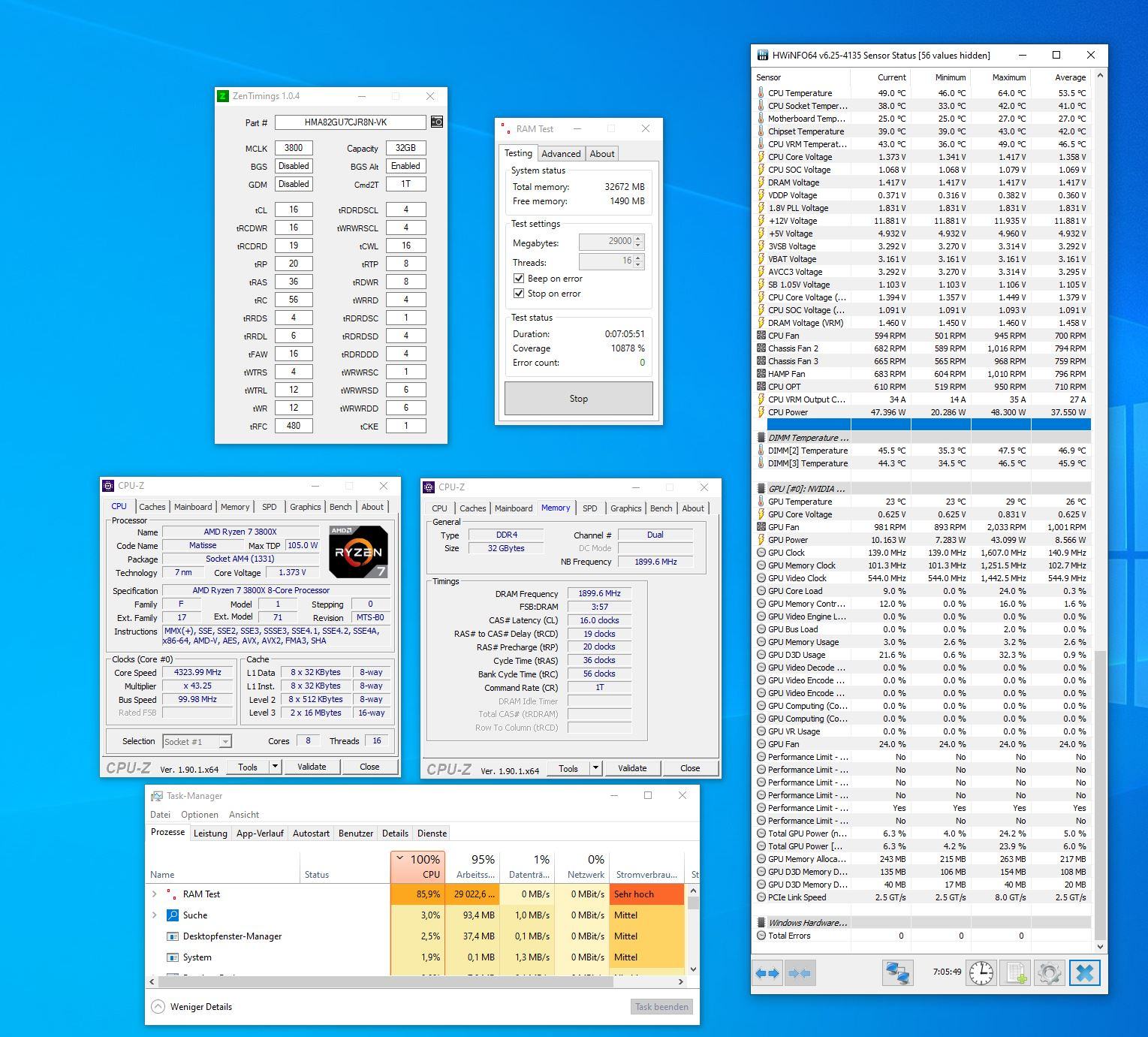This screenshot has width=1148, height=1037.
Task: Collapse via Weniger Details chevron
Action: (158, 1007)
